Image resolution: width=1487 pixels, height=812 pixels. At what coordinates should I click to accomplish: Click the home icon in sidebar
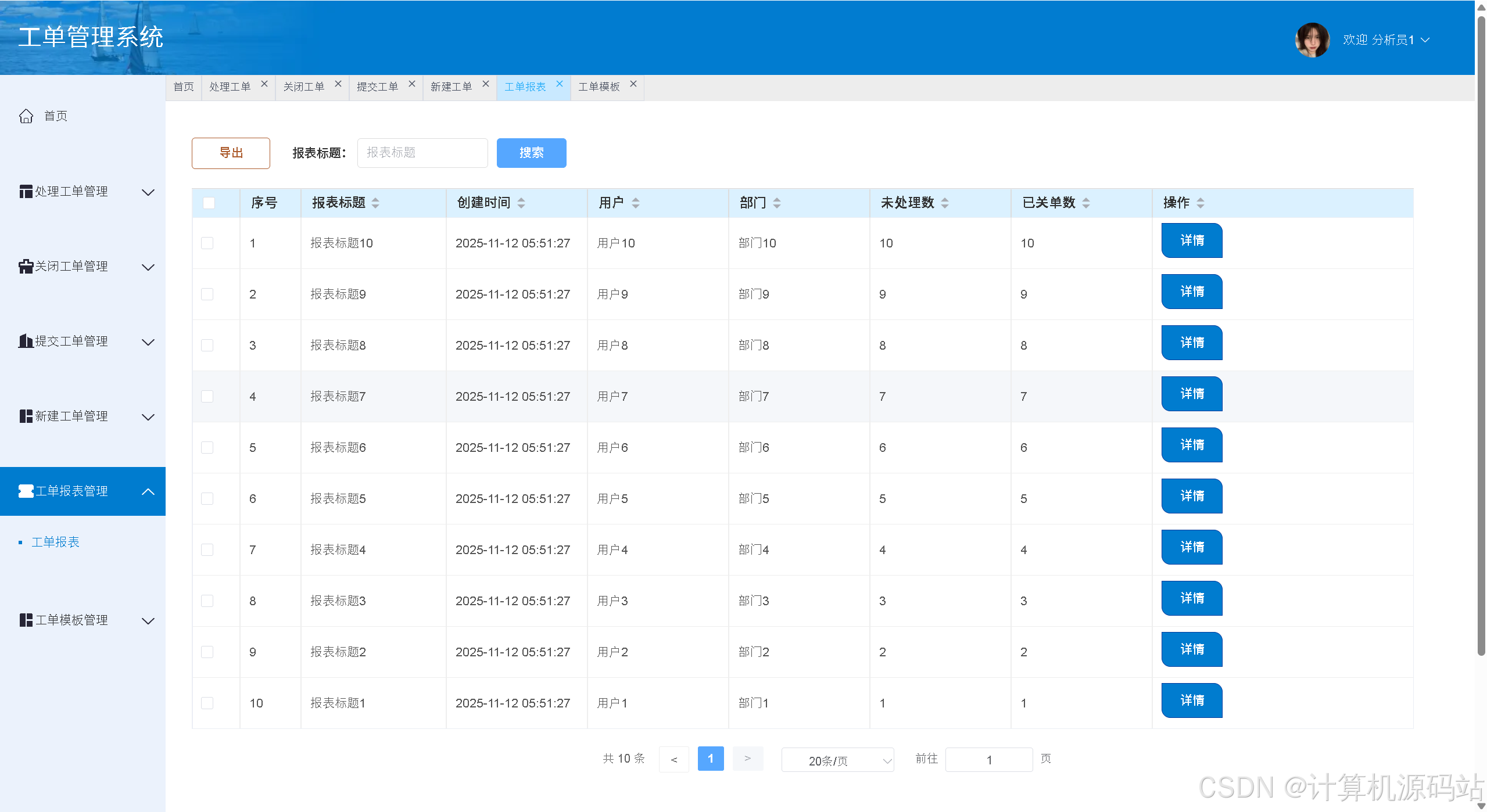(x=26, y=116)
